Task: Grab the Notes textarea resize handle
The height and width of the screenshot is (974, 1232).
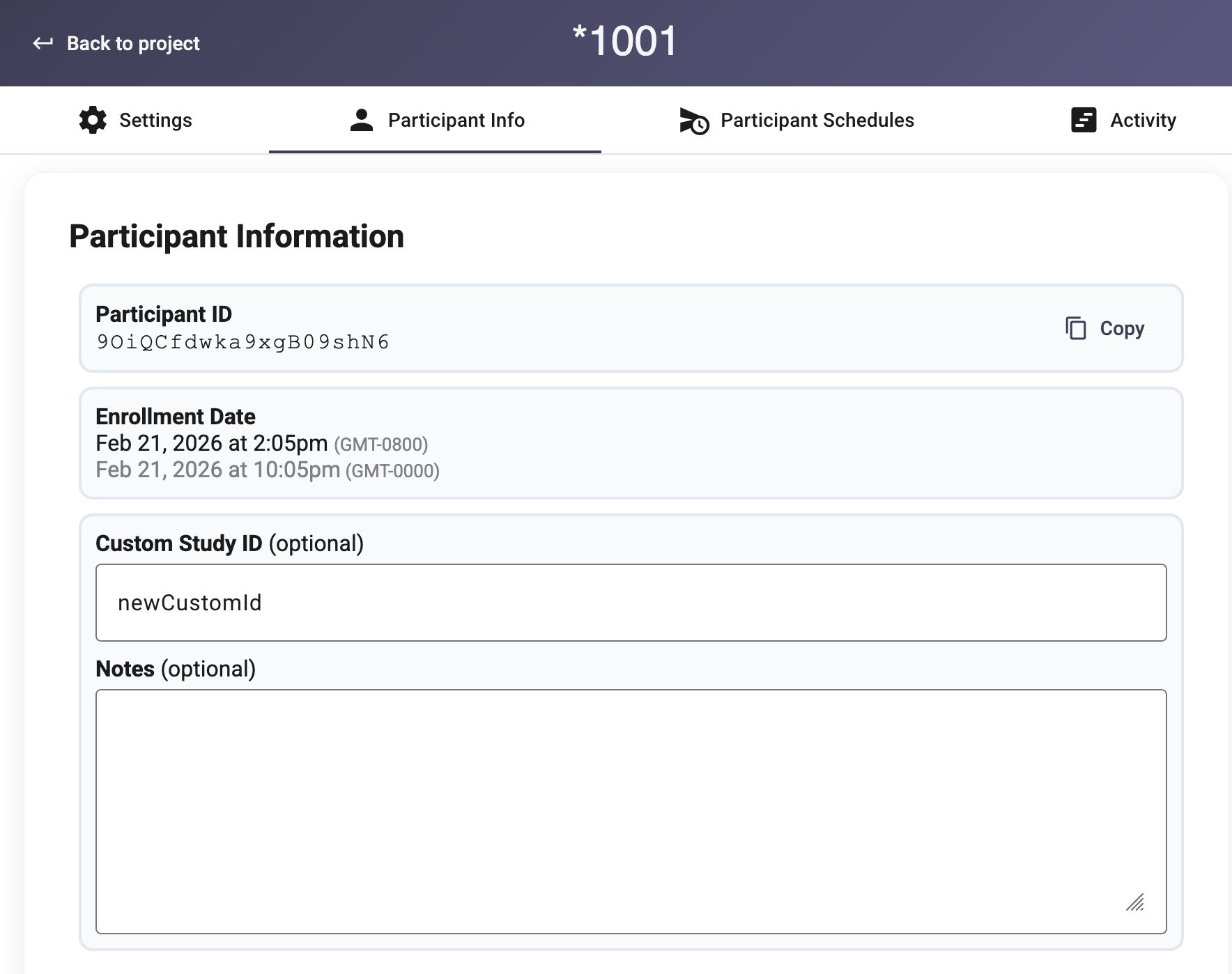Action: tap(1135, 903)
